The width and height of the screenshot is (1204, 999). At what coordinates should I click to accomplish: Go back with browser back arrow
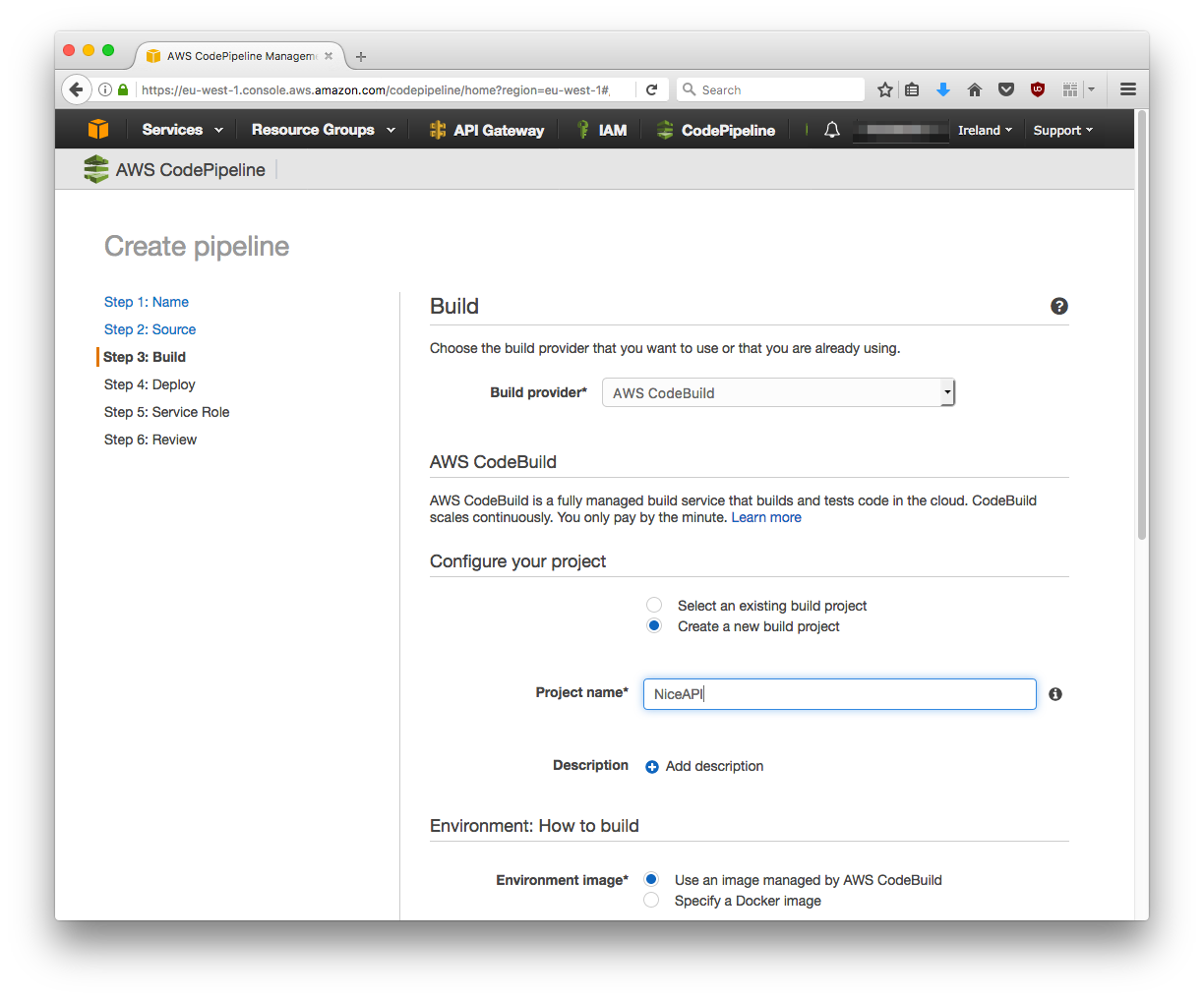point(77,89)
